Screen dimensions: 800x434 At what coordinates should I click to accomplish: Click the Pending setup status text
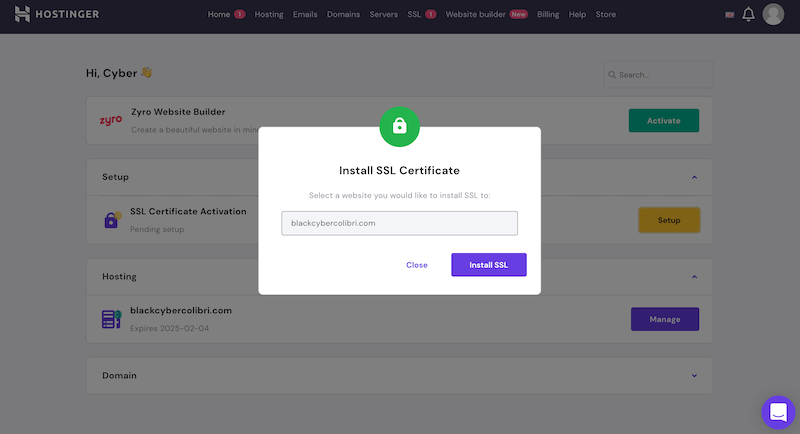(x=157, y=229)
